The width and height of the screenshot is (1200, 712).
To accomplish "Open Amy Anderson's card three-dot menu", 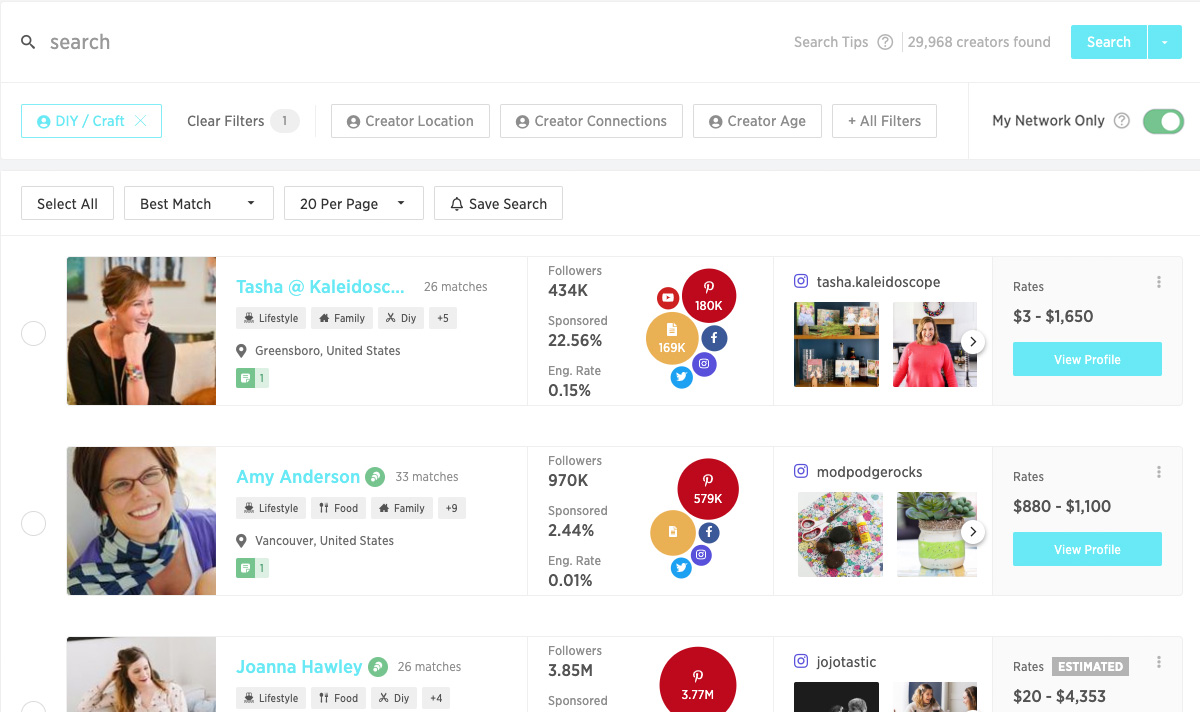I will tap(1159, 472).
